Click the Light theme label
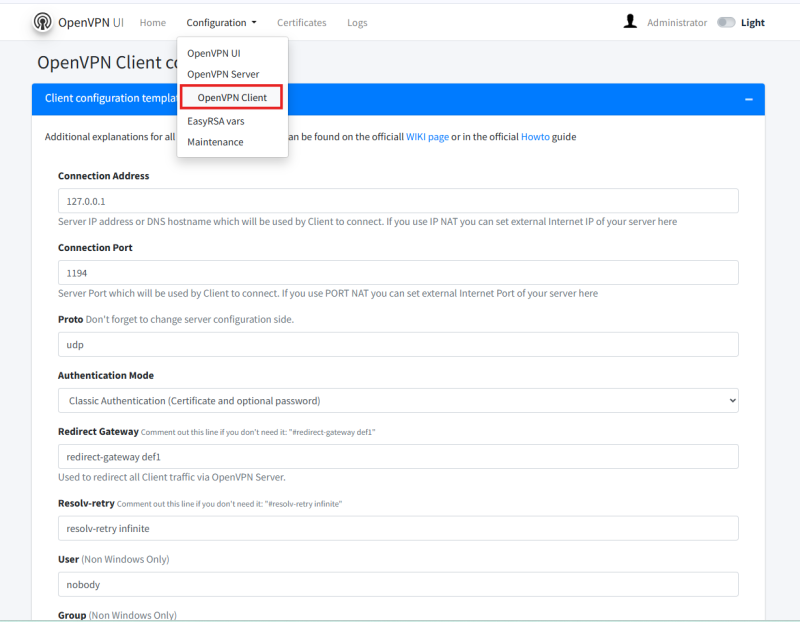The height and width of the screenshot is (622, 800). point(753,22)
